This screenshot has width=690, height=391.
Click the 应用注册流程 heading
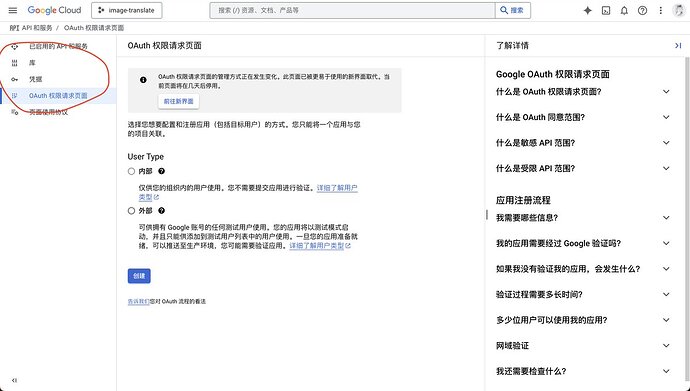click(523, 200)
